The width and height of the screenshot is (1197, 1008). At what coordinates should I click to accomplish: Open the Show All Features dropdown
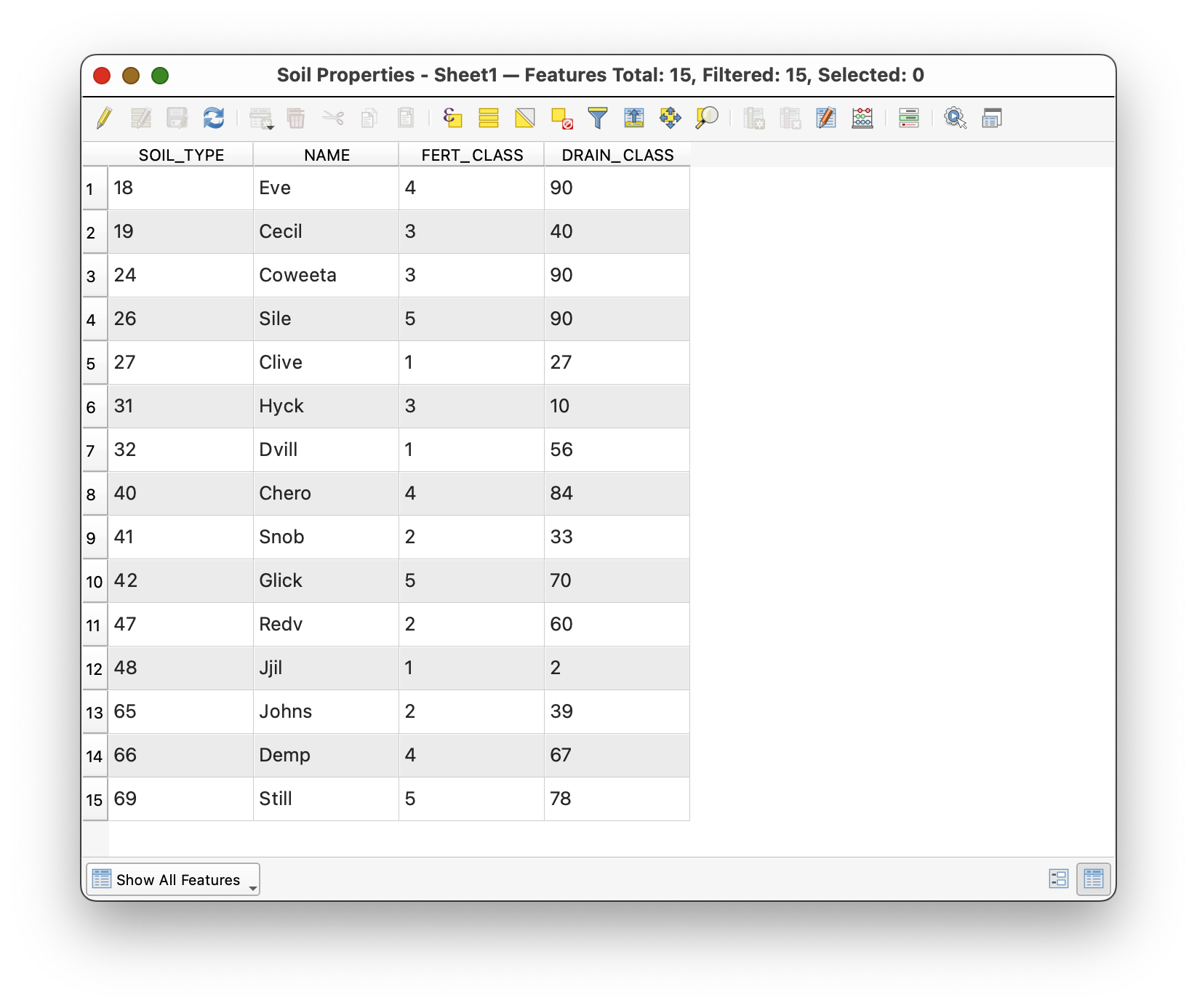coord(173,880)
